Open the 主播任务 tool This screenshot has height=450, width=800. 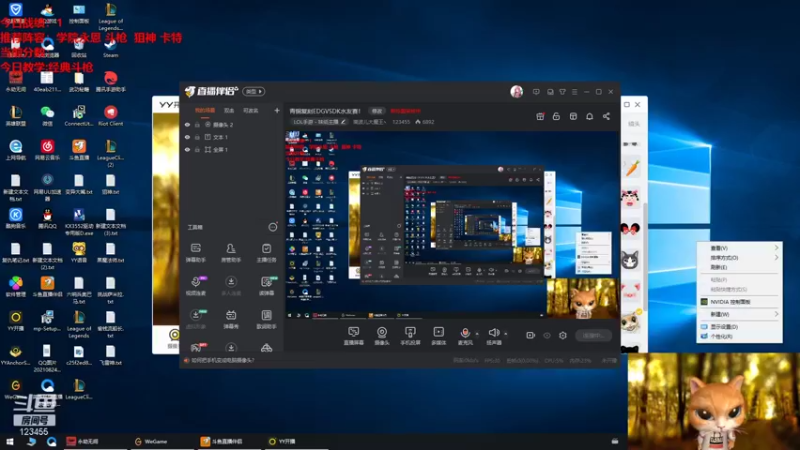pyautogui.click(x=266, y=253)
